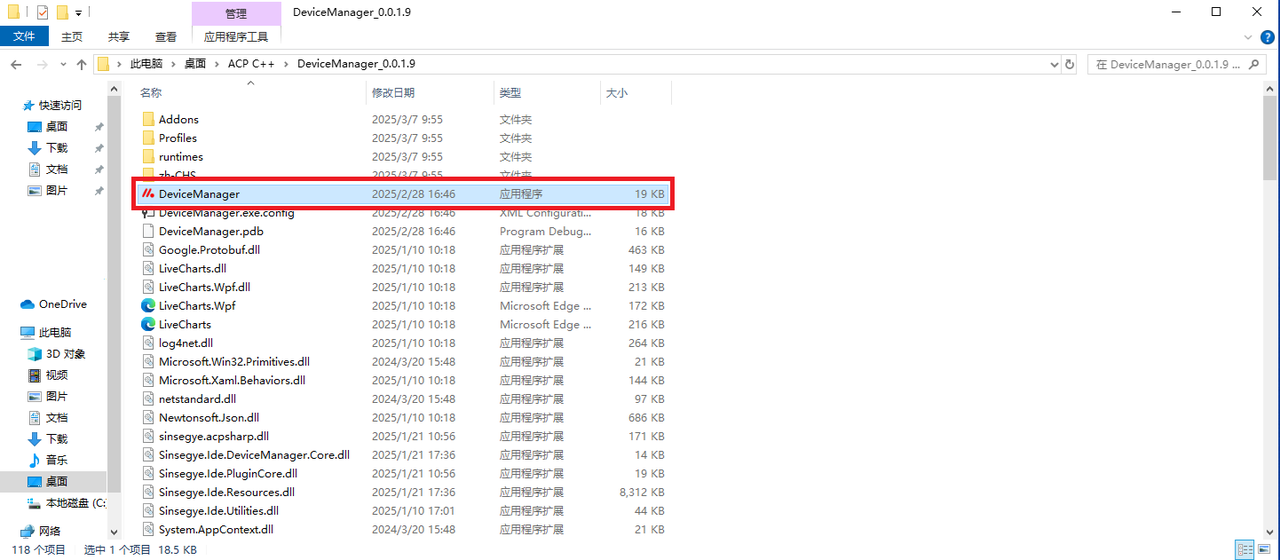Open the 文件 menu tab
This screenshot has height=560, width=1280.
click(24, 36)
